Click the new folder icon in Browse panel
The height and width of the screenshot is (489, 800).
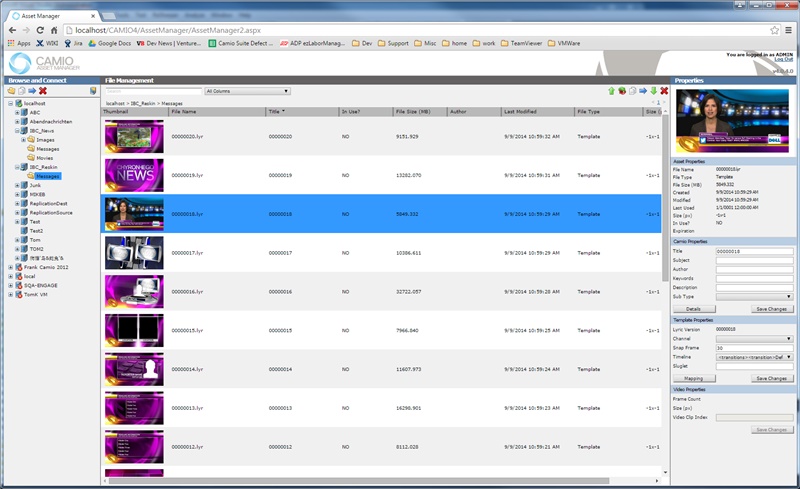click(11, 91)
